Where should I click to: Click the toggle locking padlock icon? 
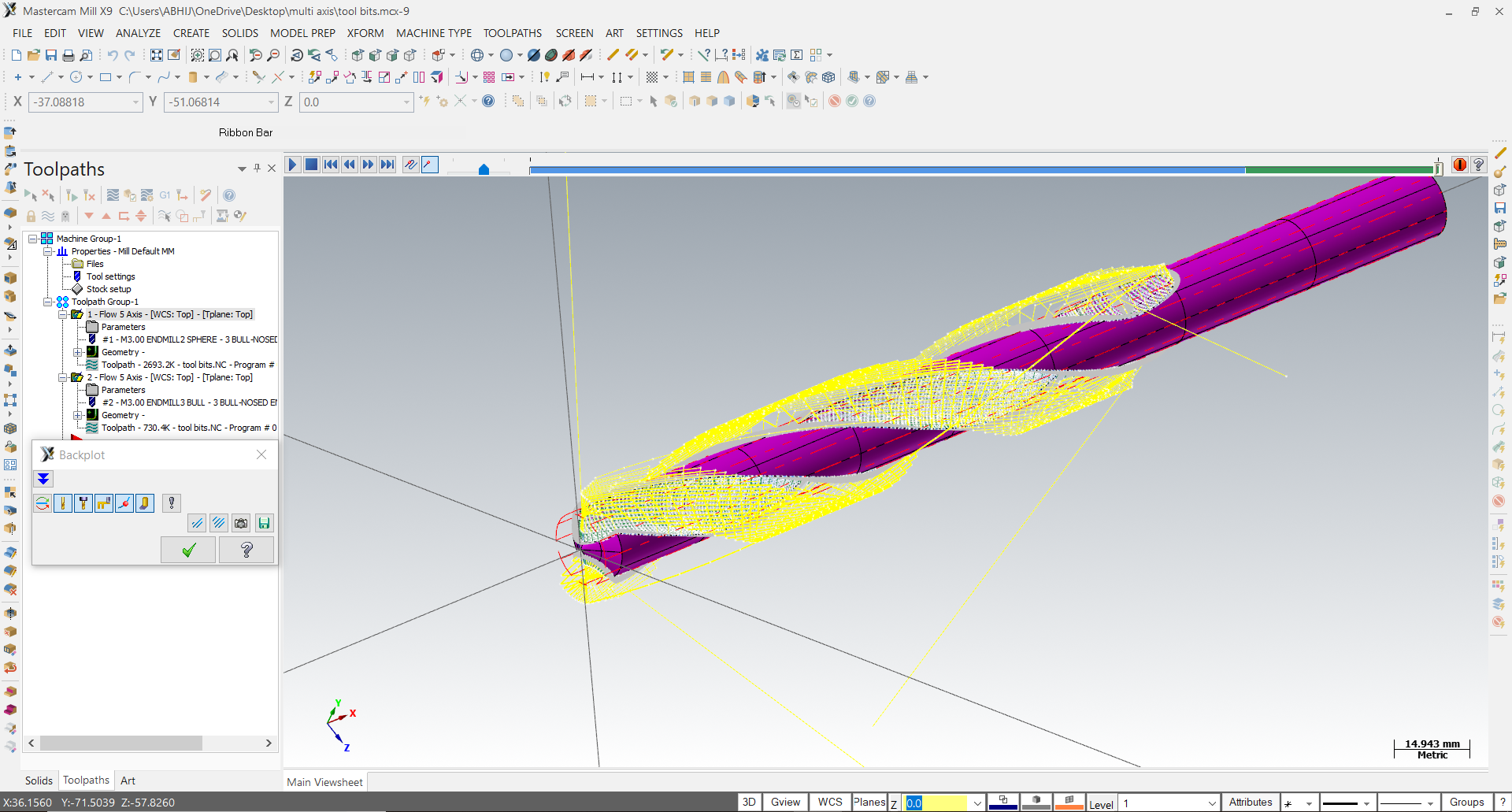[31, 216]
